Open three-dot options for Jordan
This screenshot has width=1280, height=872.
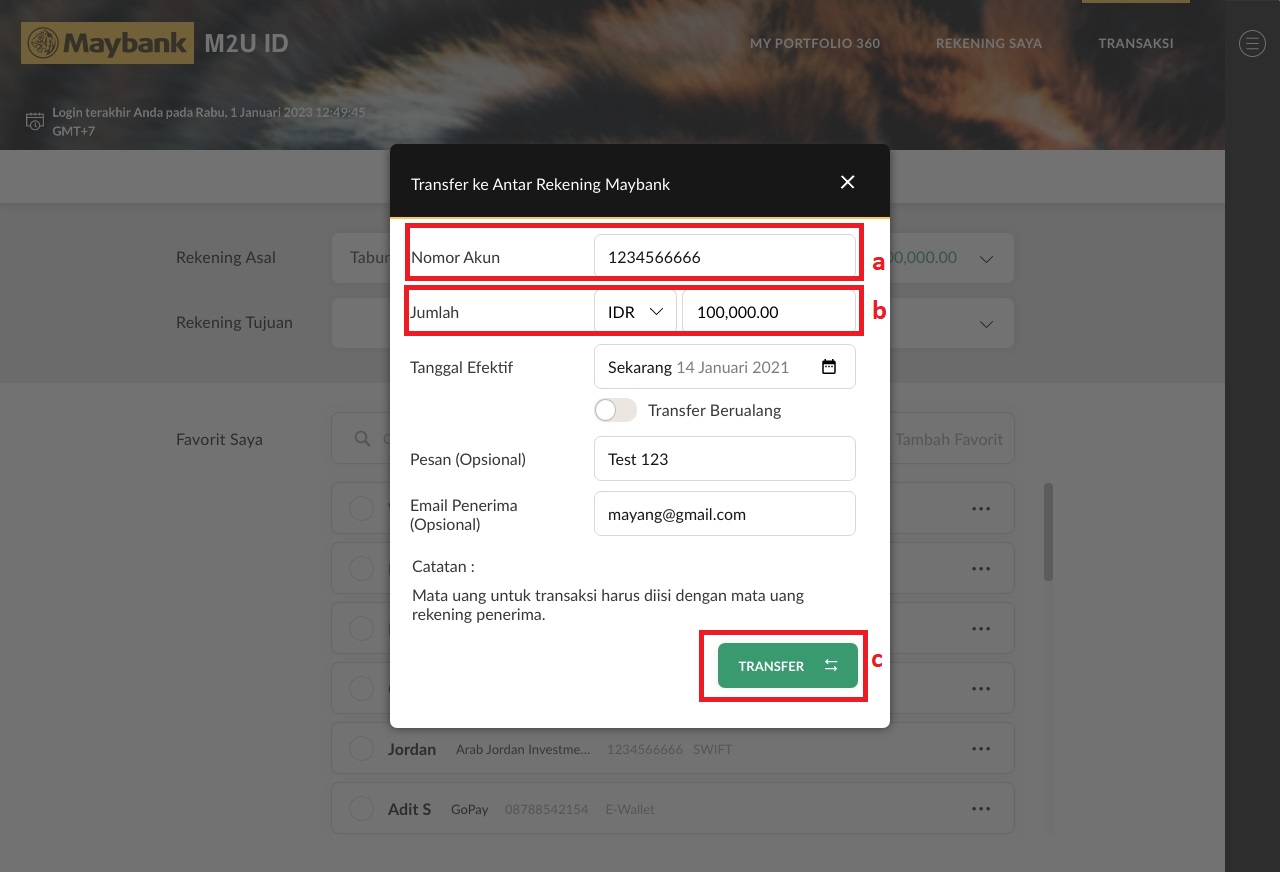[x=980, y=749]
